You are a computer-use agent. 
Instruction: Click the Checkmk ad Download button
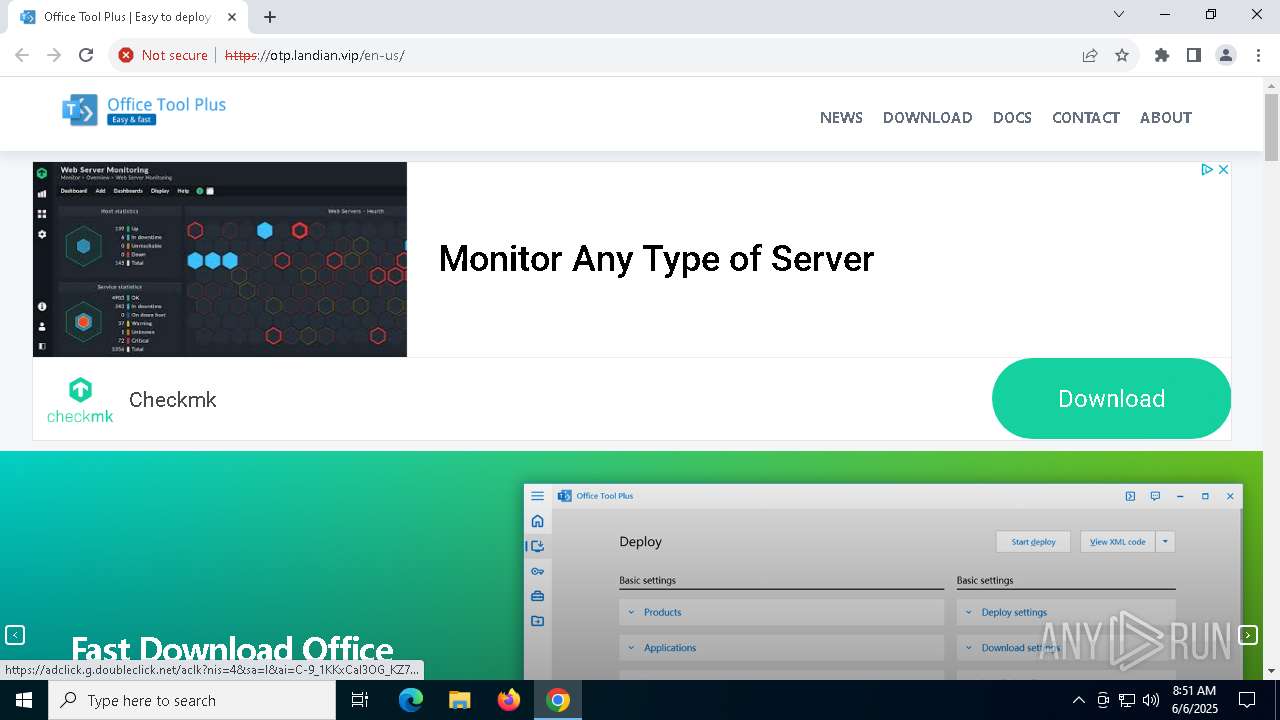point(1111,398)
